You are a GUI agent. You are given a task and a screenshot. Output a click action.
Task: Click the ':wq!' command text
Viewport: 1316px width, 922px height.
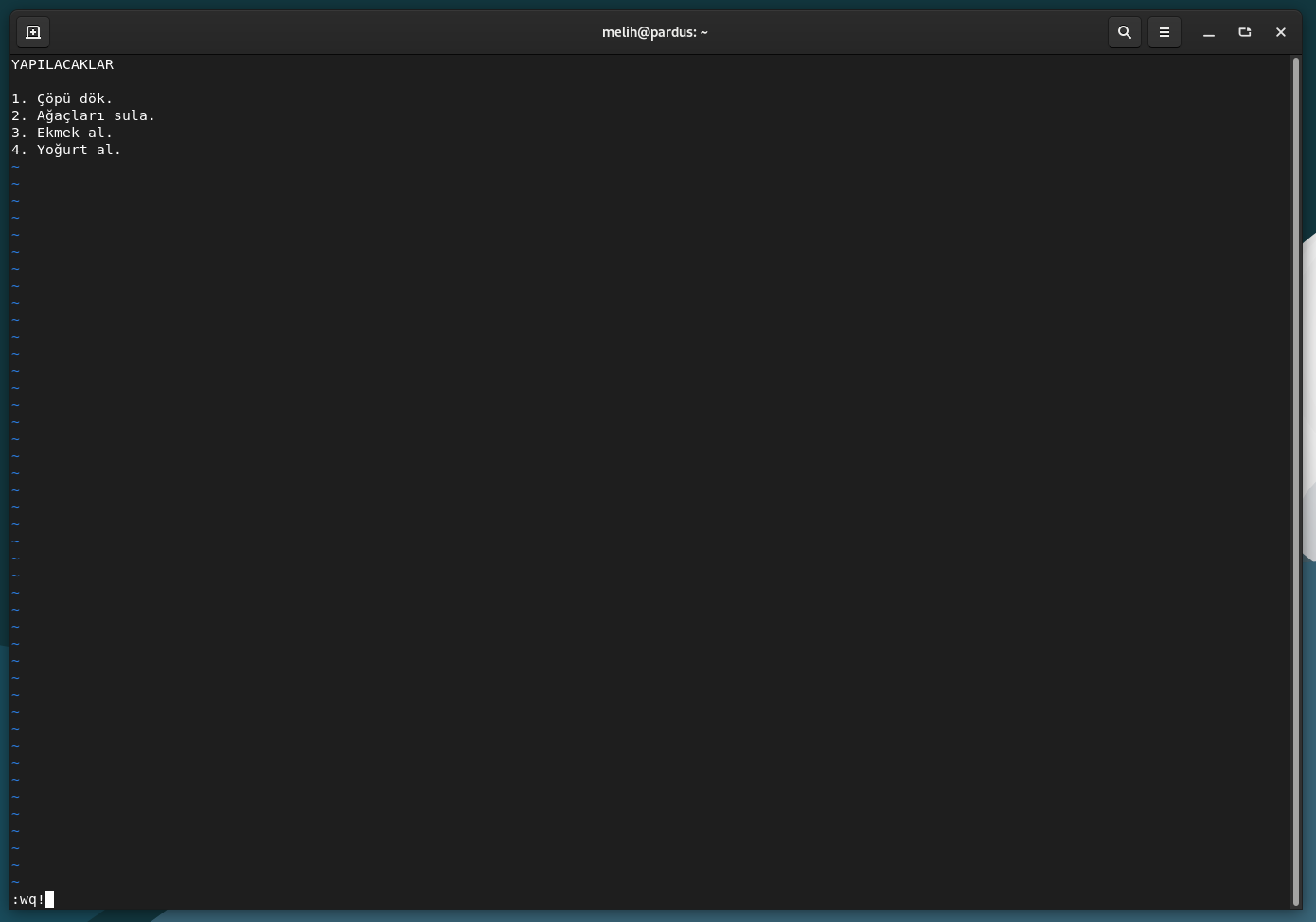27,899
